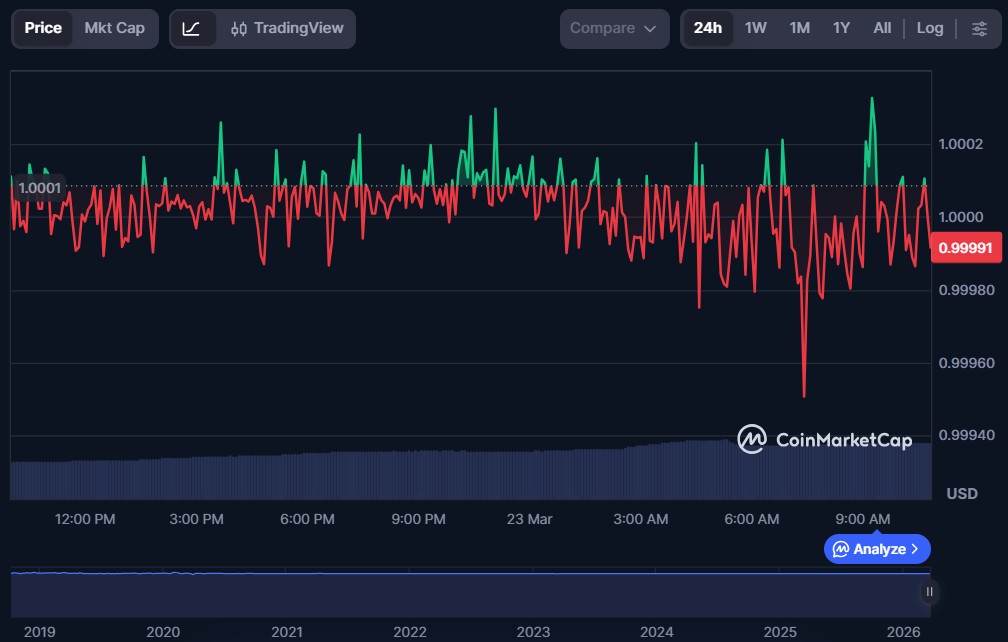Switch chart to 1Y range

(x=841, y=29)
